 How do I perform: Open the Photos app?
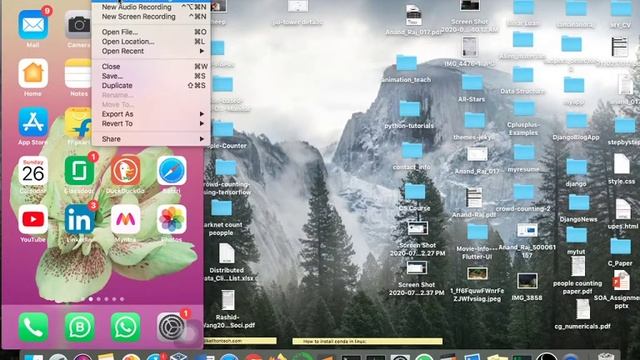click(172, 220)
